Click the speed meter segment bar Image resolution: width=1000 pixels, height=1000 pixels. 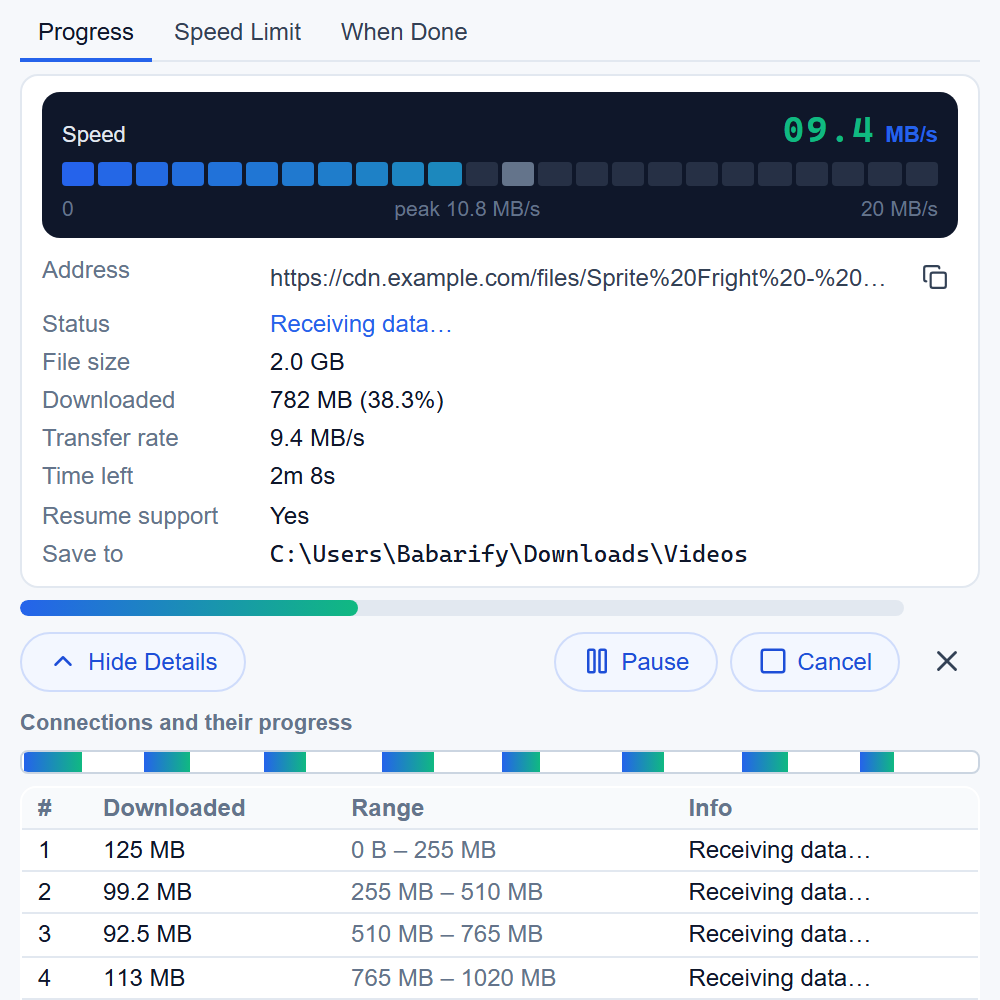coord(499,173)
